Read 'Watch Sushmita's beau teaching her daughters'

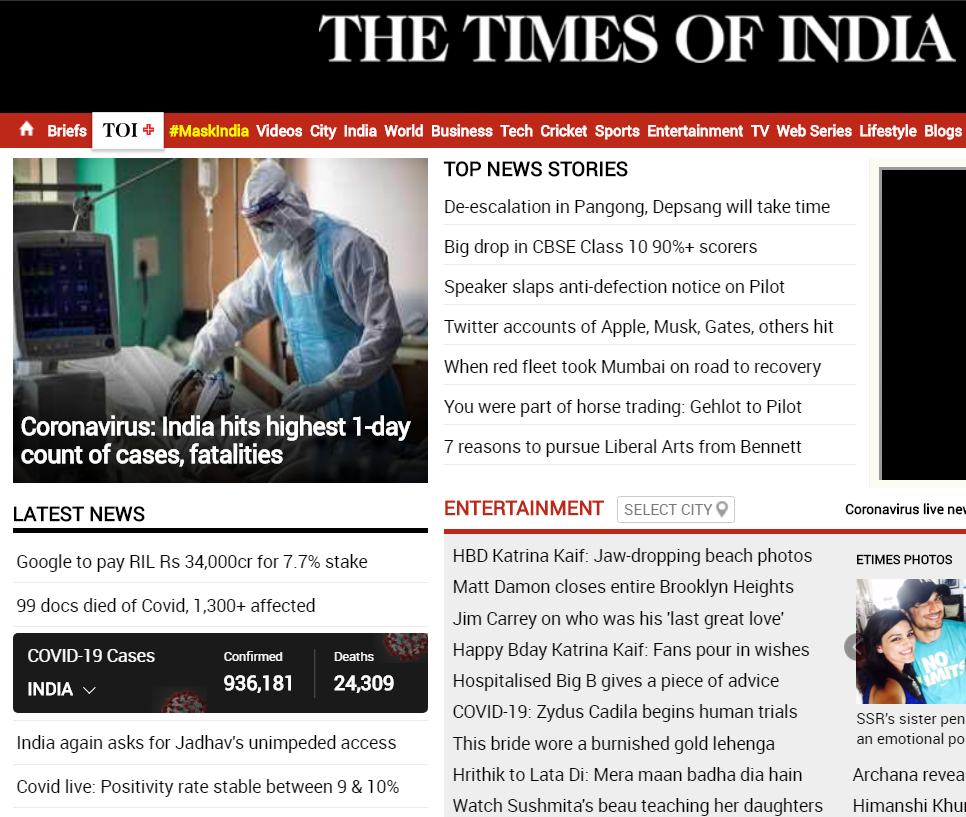click(638, 805)
